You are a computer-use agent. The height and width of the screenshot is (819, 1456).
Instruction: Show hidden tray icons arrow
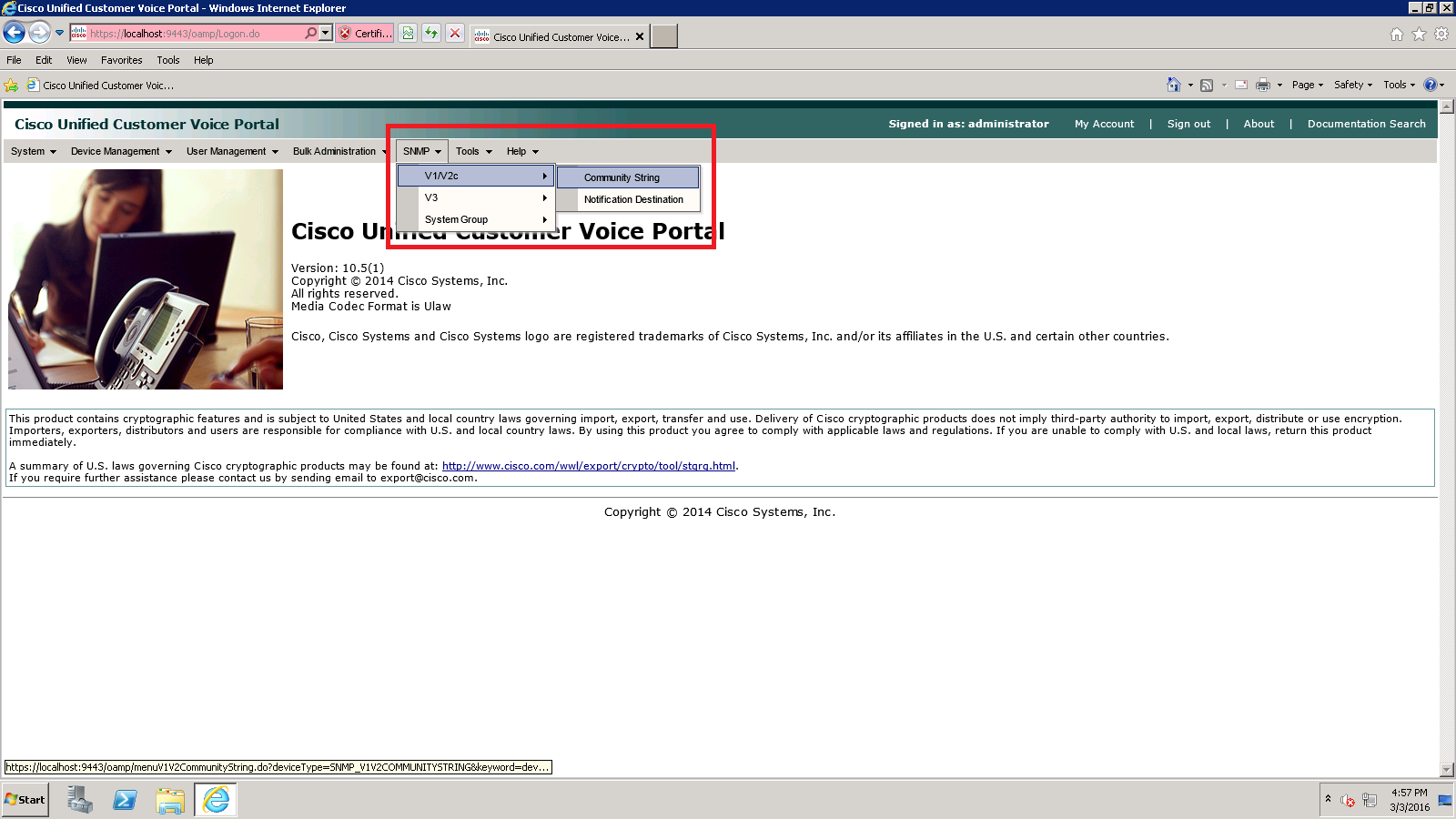point(1328,799)
